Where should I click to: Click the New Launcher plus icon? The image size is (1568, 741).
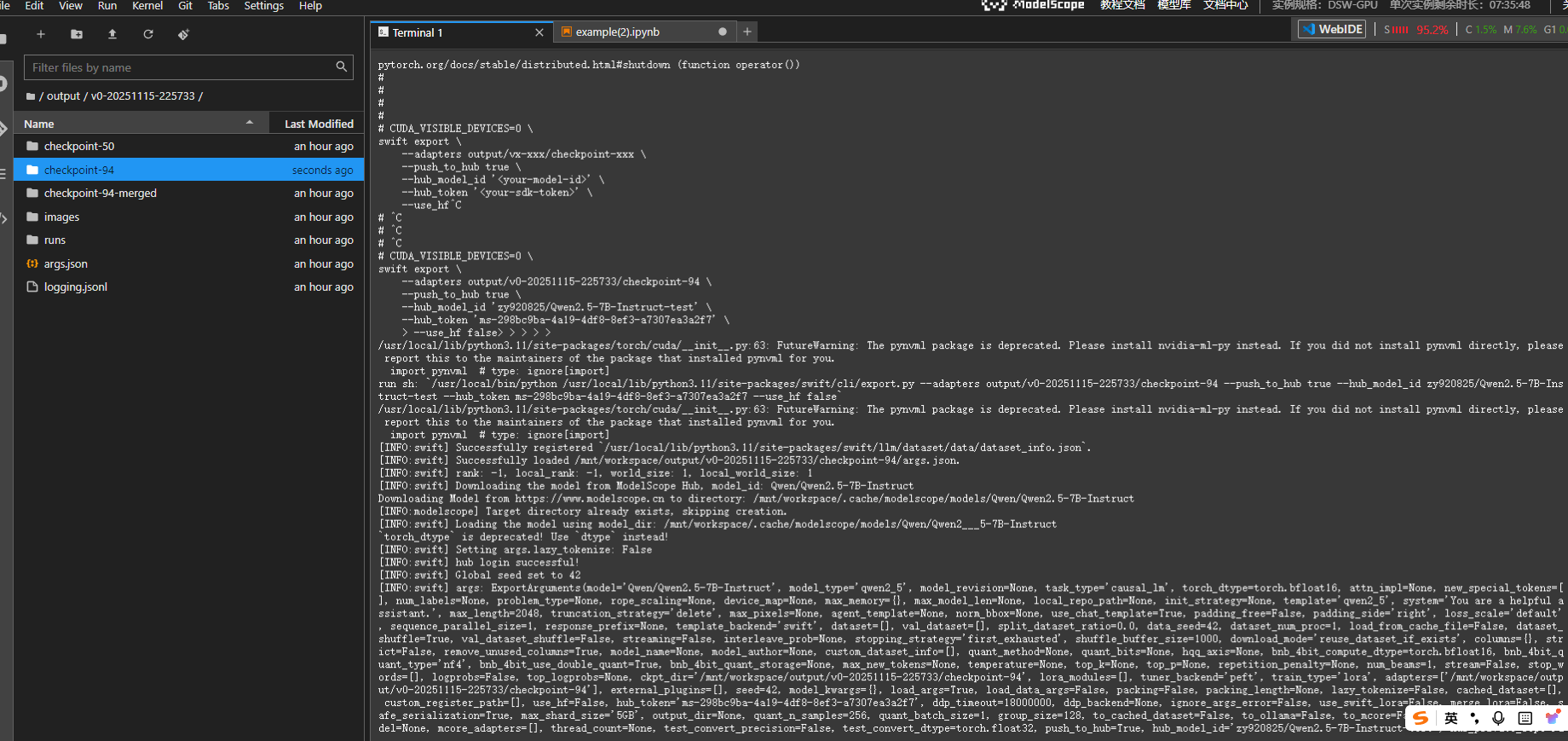[40, 34]
